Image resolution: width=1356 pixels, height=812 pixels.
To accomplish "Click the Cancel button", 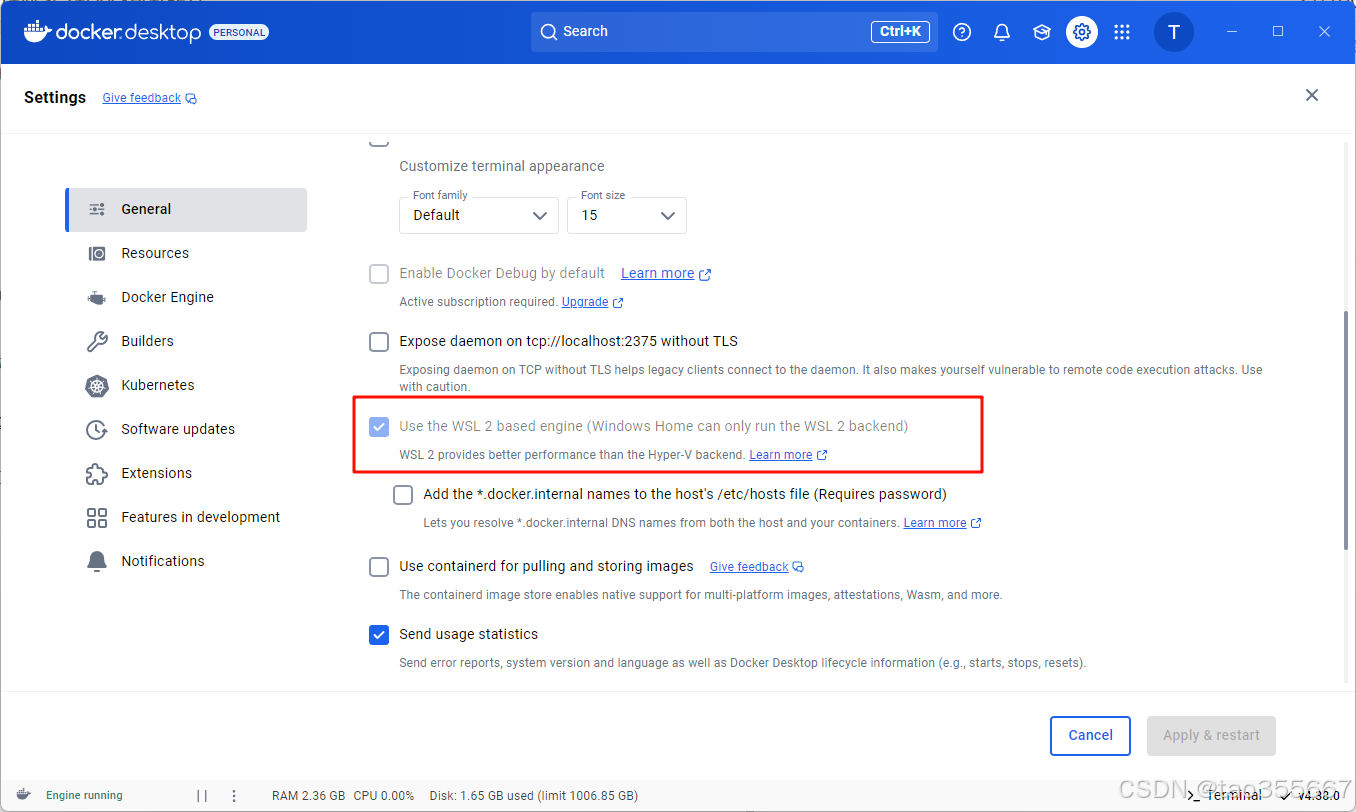I will click(1090, 736).
